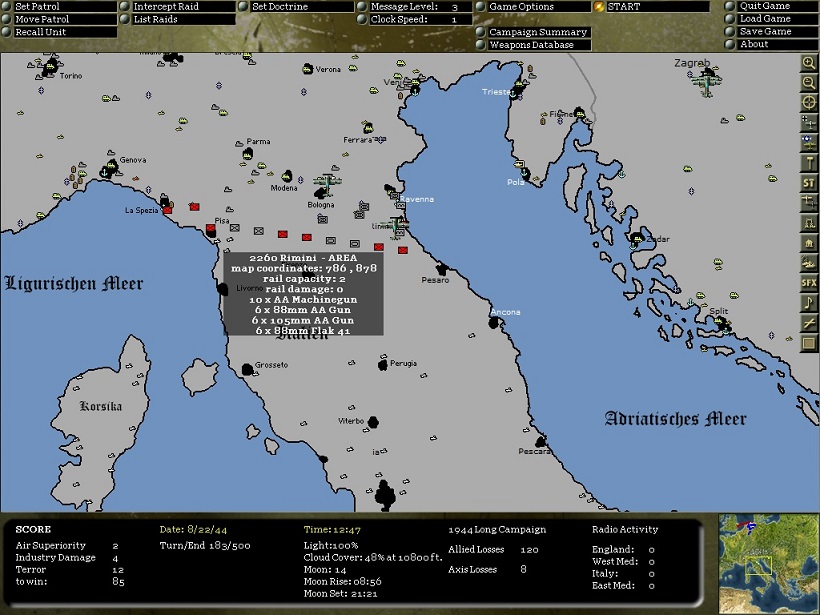
Task: Click red ground unit marker at Pisa
Action: [211, 228]
